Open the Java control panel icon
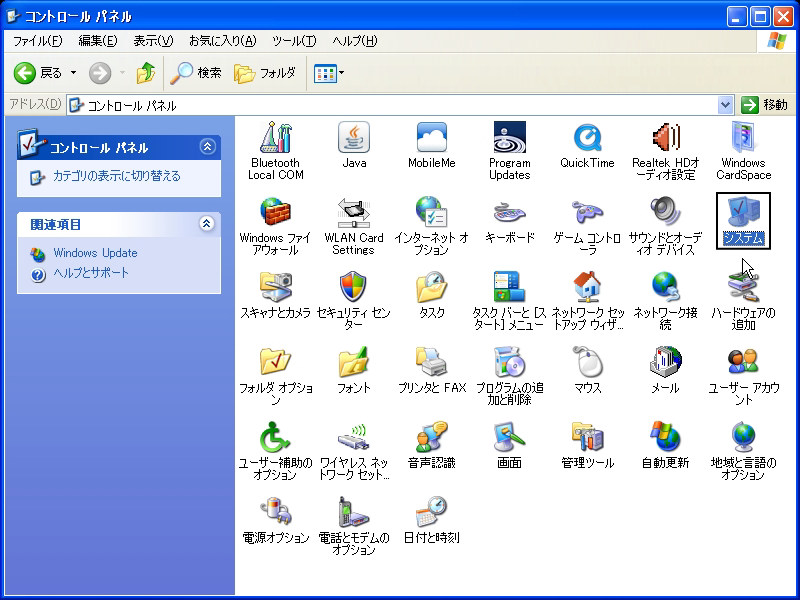The width and height of the screenshot is (800, 600). (x=354, y=138)
